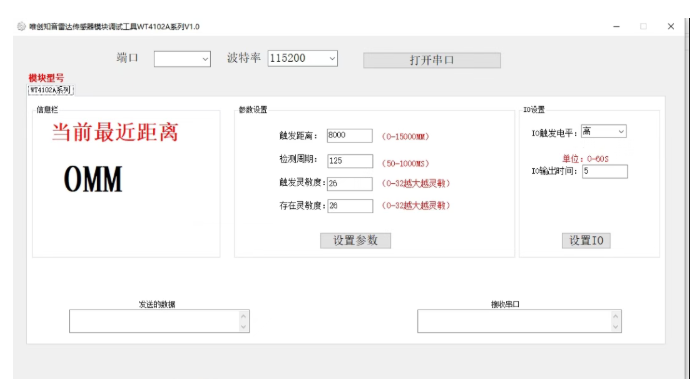Click the 触发距离 input field
This screenshot has height=391, width=697.
click(349, 136)
